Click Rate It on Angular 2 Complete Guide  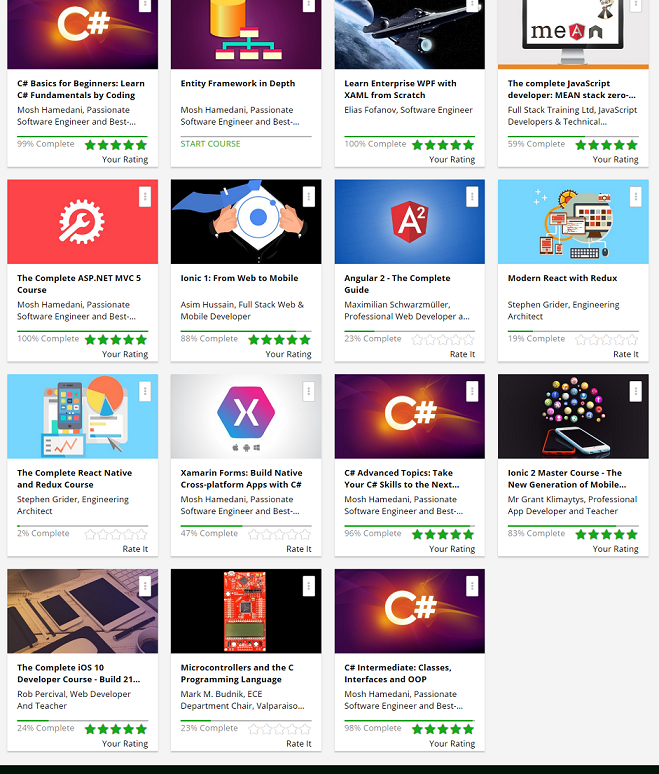tap(462, 354)
